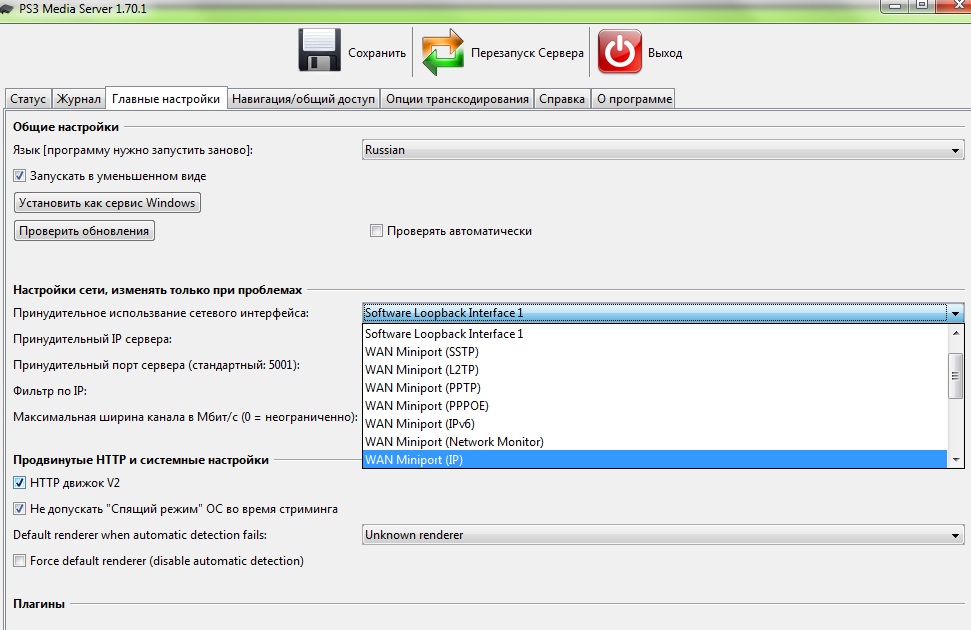Select WAN Miniport (IPv6) entry
Screen dimensions: 971x630
coord(655,424)
